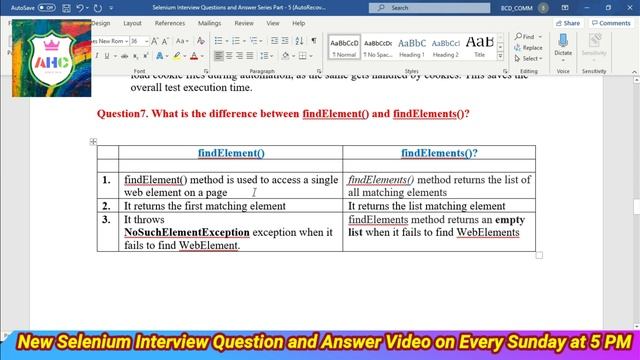Open the Change Case dropdown
The height and width of the screenshot is (360, 640).
pyautogui.click(x=182, y=41)
